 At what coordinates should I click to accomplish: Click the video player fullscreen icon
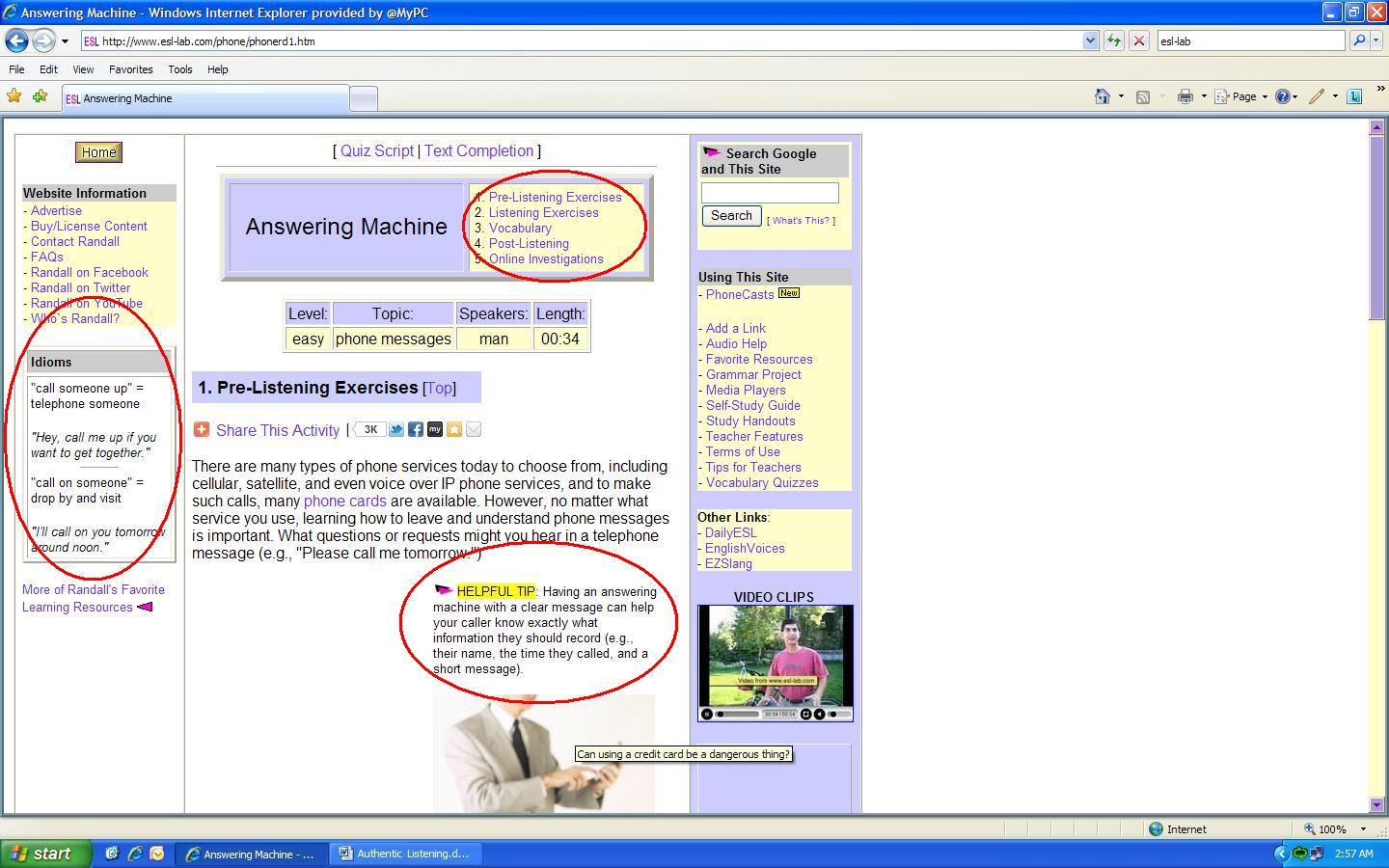click(x=806, y=714)
